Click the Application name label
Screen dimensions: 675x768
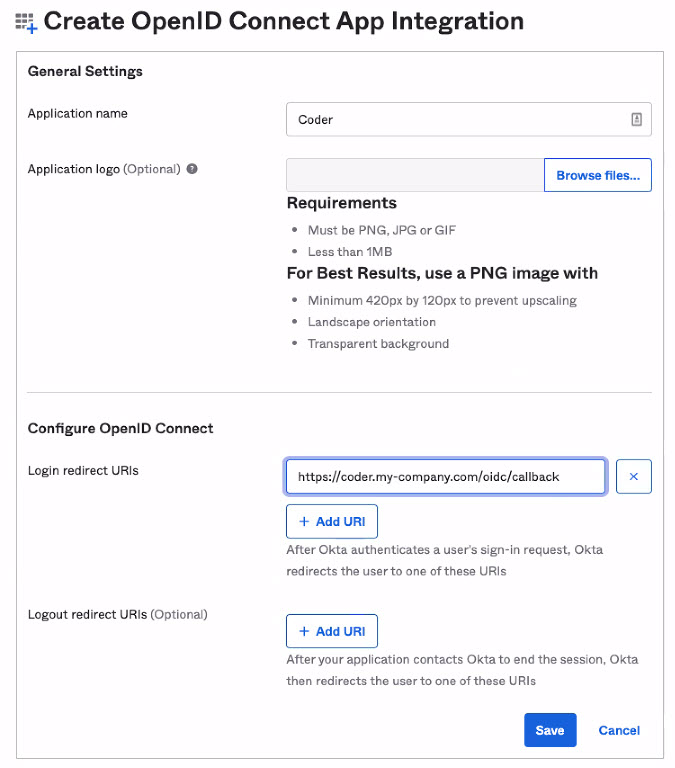pos(77,114)
